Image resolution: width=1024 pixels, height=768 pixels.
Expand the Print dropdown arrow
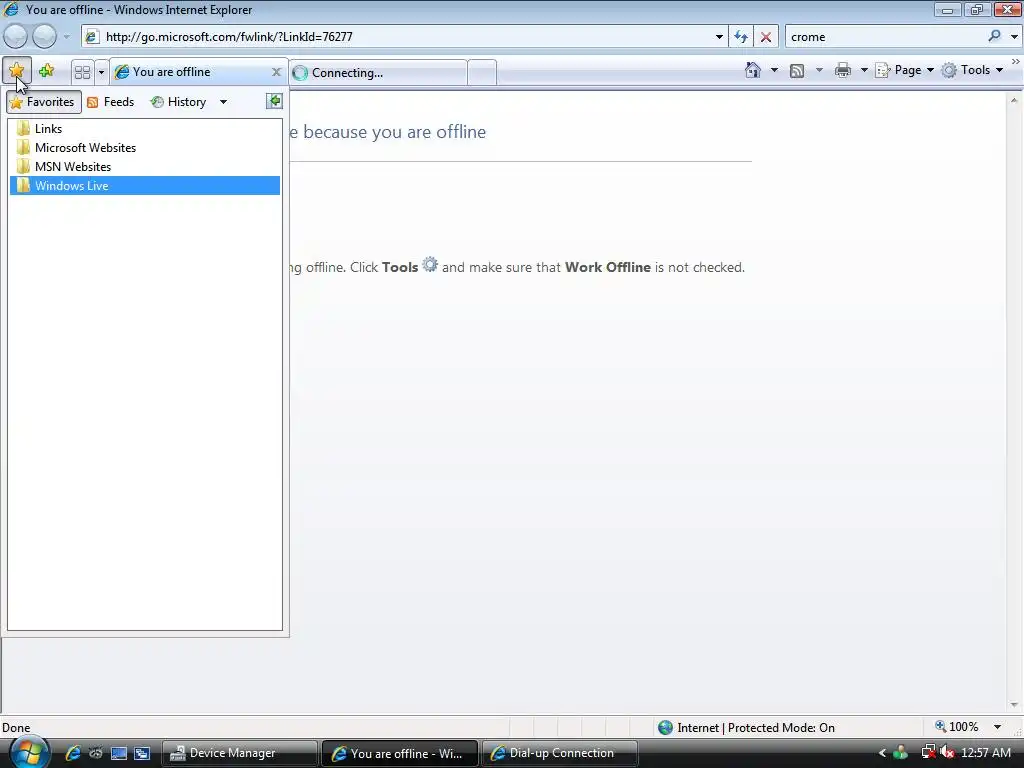point(863,70)
